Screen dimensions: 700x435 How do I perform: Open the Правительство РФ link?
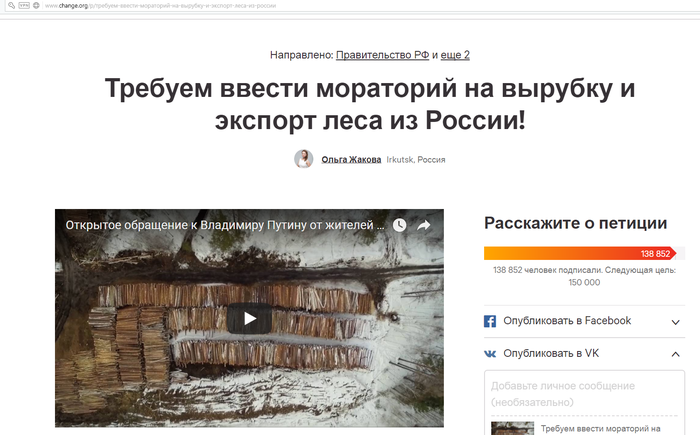(382, 55)
